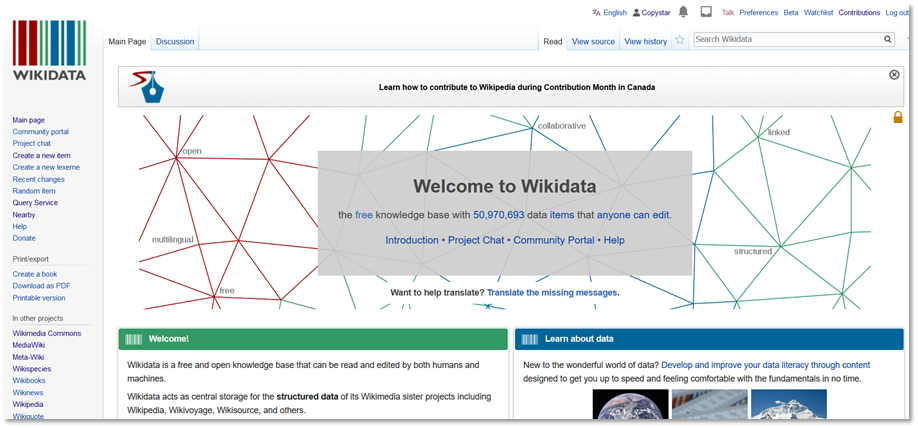Click Create a new item

[42, 156]
